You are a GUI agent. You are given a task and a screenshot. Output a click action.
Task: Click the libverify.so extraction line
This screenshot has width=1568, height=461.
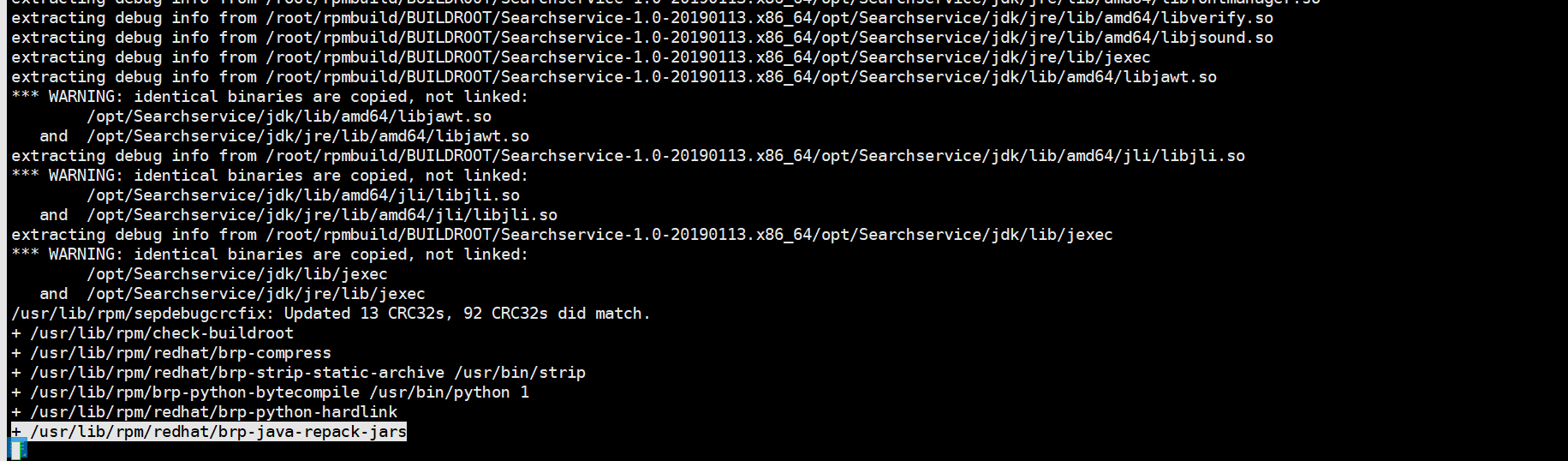pos(641,18)
